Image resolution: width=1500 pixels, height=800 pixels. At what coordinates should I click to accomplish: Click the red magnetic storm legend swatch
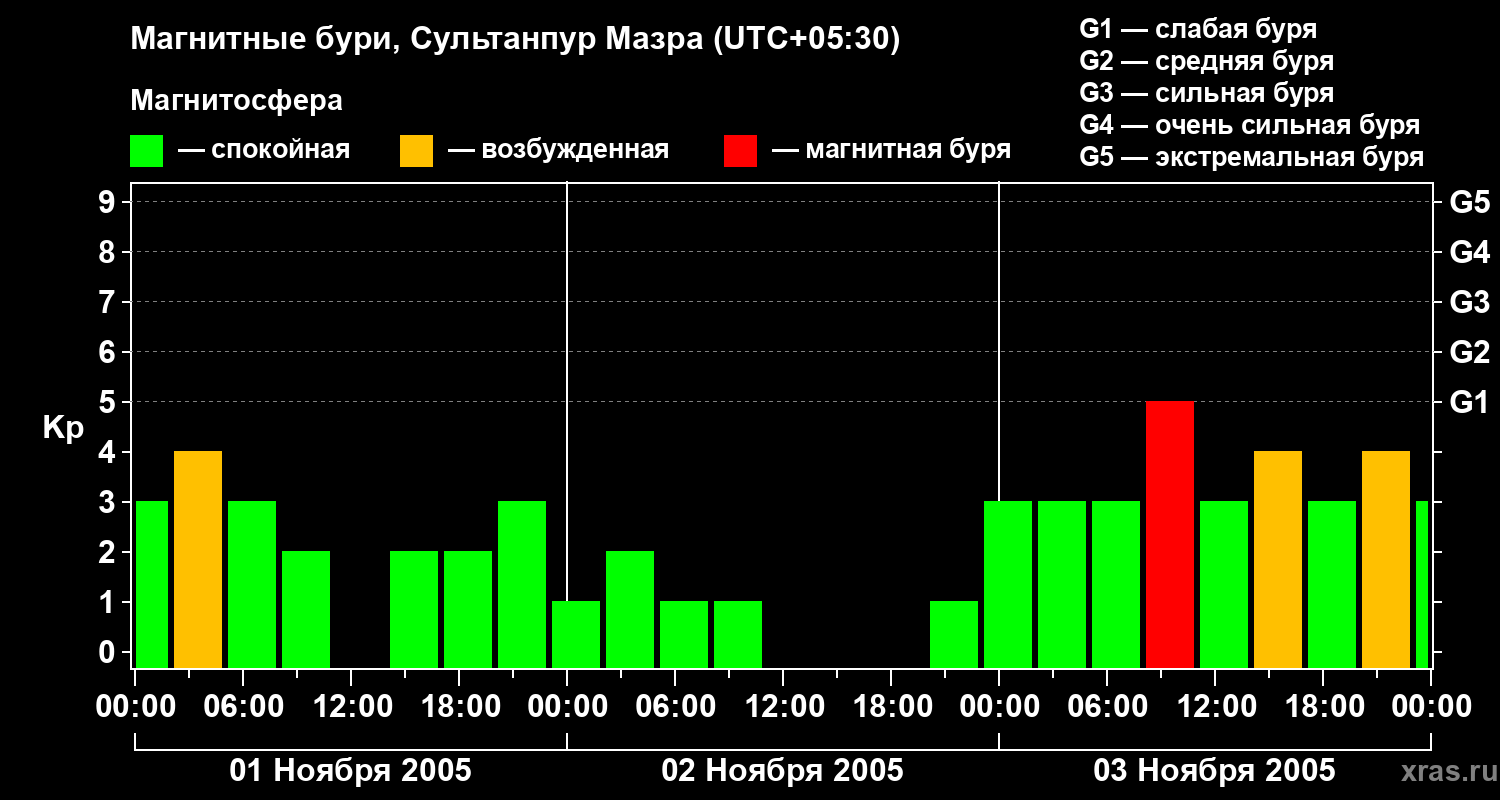[x=741, y=151]
